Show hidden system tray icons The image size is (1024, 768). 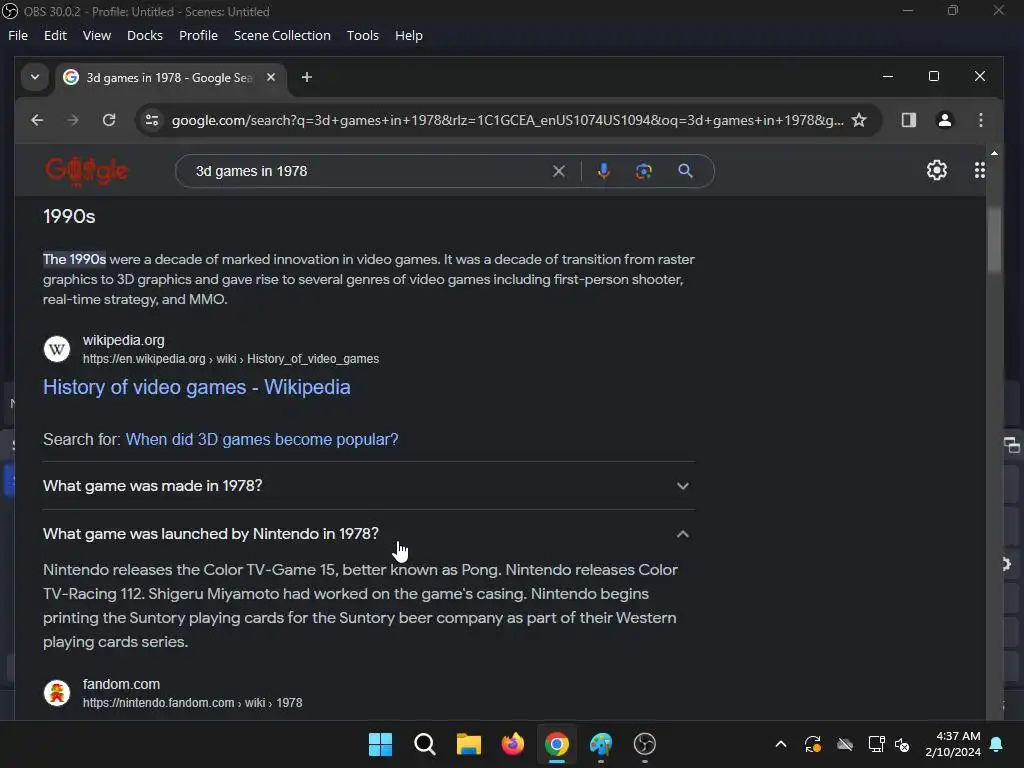[780, 744]
